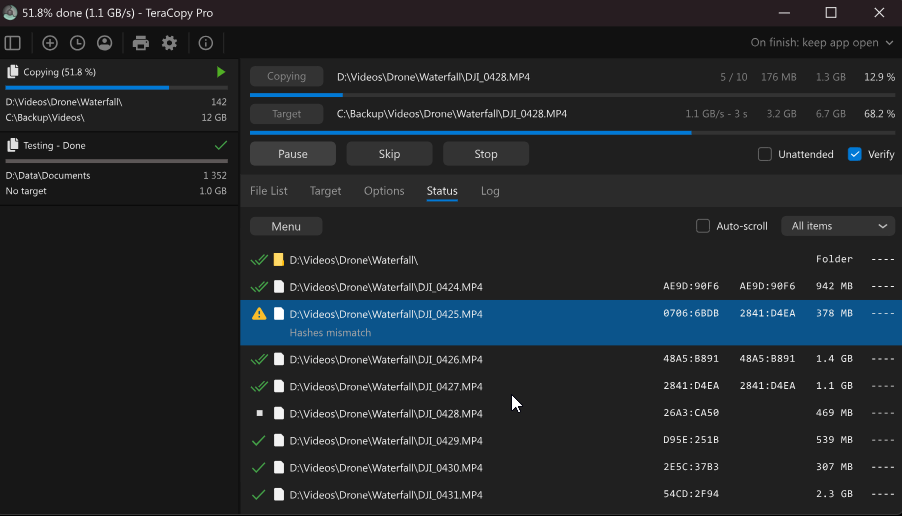Click the warning triangle on DJI_0425.MP4
The height and width of the screenshot is (516, 902).
(259, 314)
